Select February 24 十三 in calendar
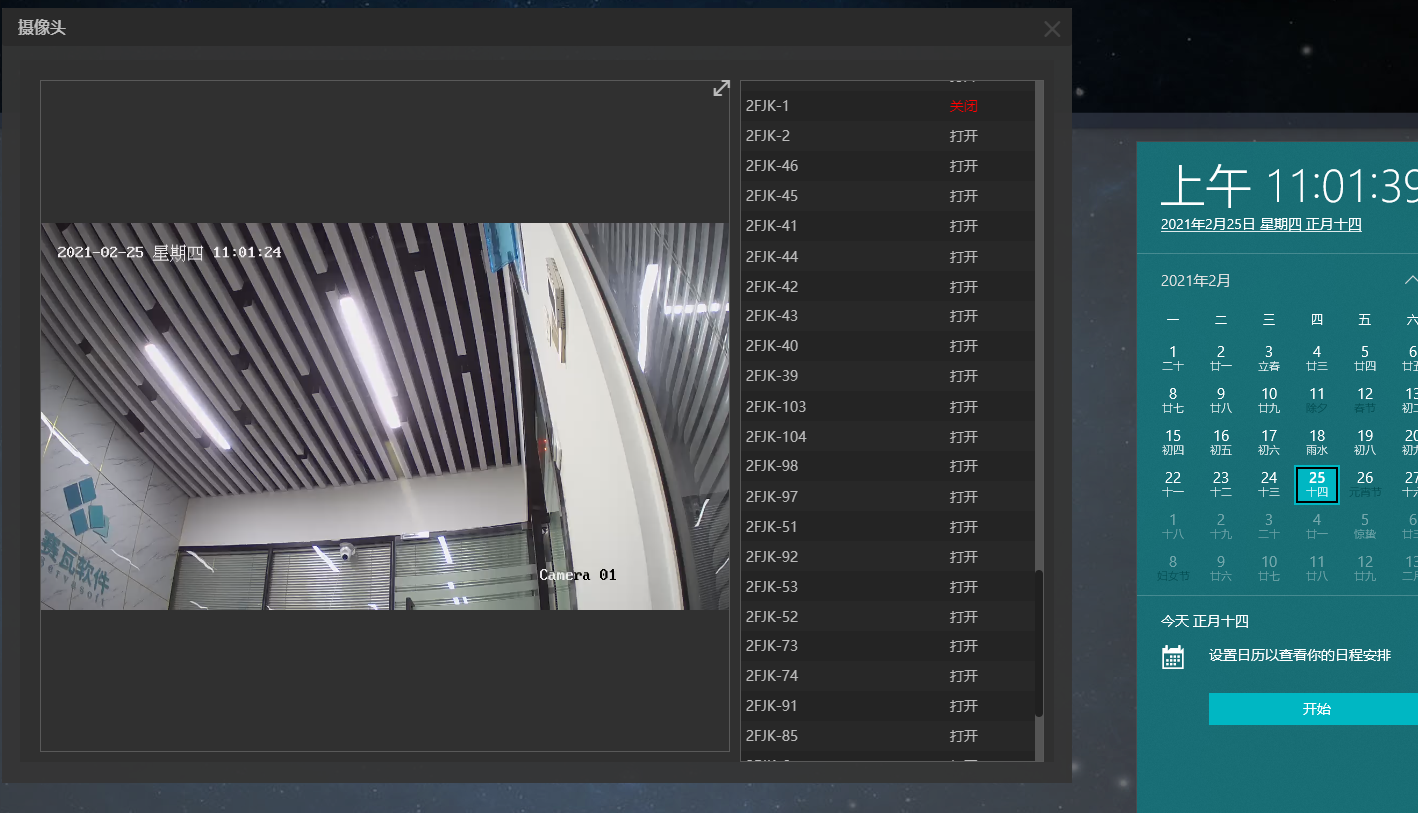 click(x=1269, y=484)
